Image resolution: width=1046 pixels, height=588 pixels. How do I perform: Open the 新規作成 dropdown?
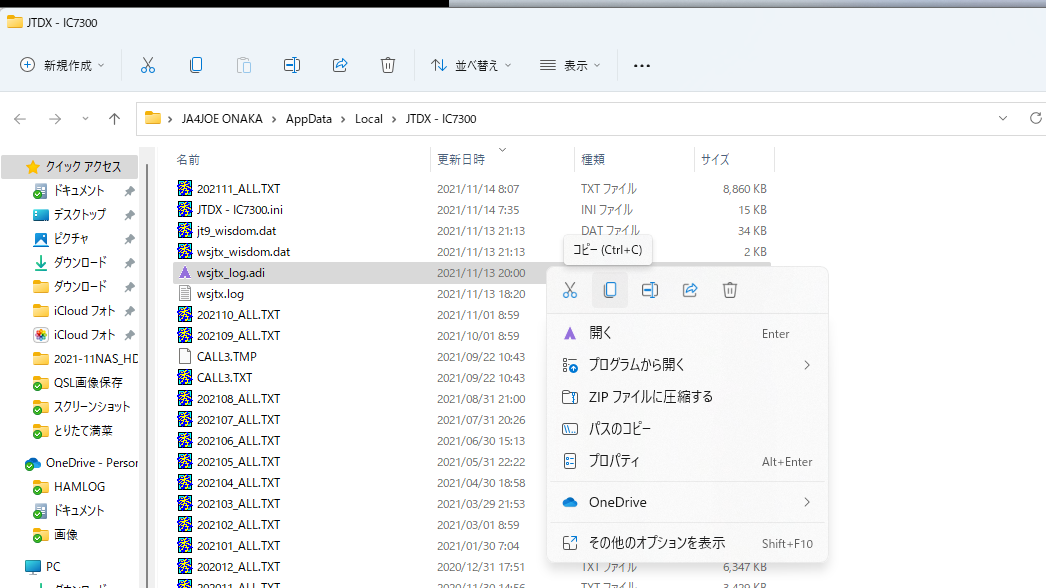click(x=63, y=65)
